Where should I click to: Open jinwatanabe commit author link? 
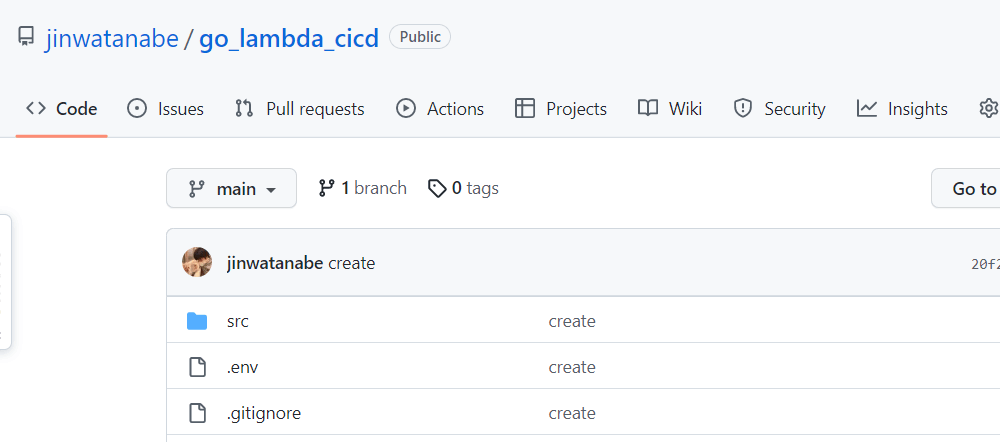[x=275, y=263]
